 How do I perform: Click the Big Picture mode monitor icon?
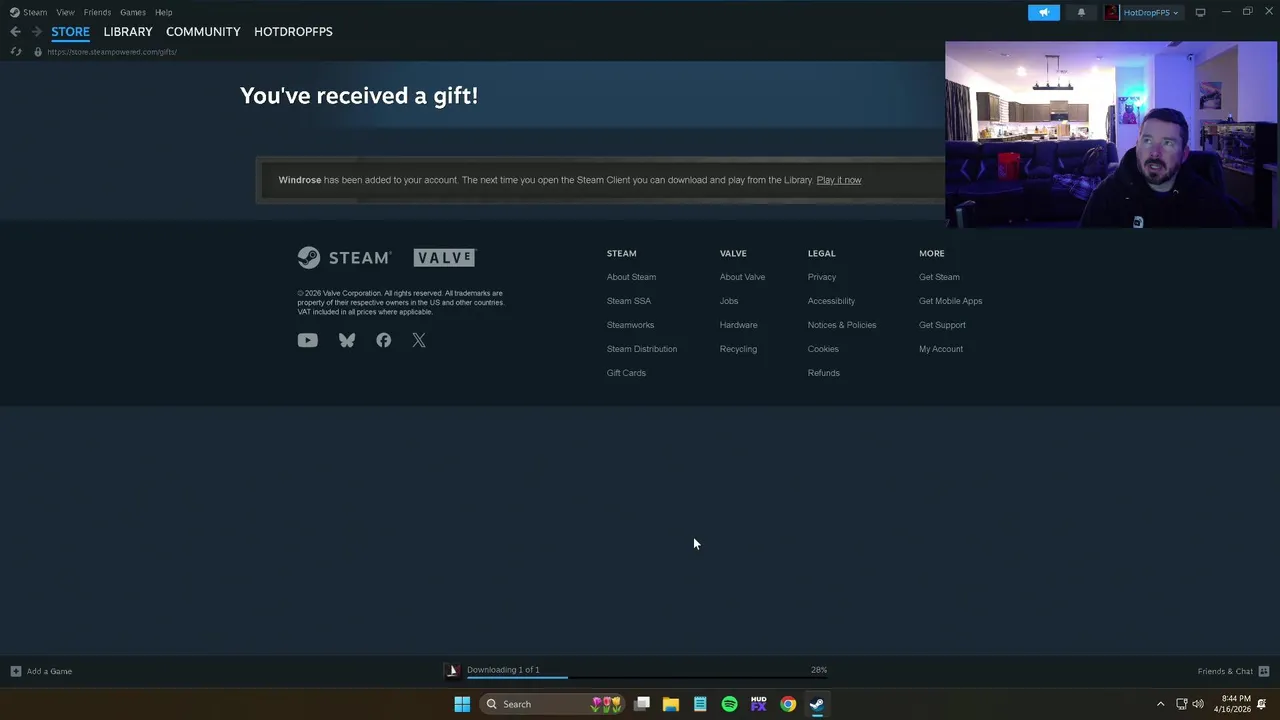coord(1200,12)
